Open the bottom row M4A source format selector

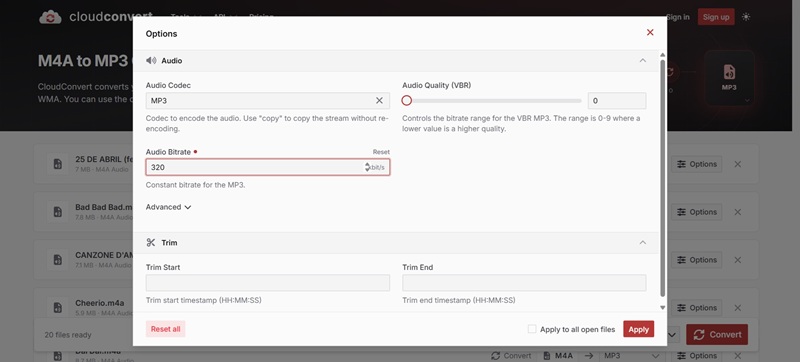(x=559, y=356)
